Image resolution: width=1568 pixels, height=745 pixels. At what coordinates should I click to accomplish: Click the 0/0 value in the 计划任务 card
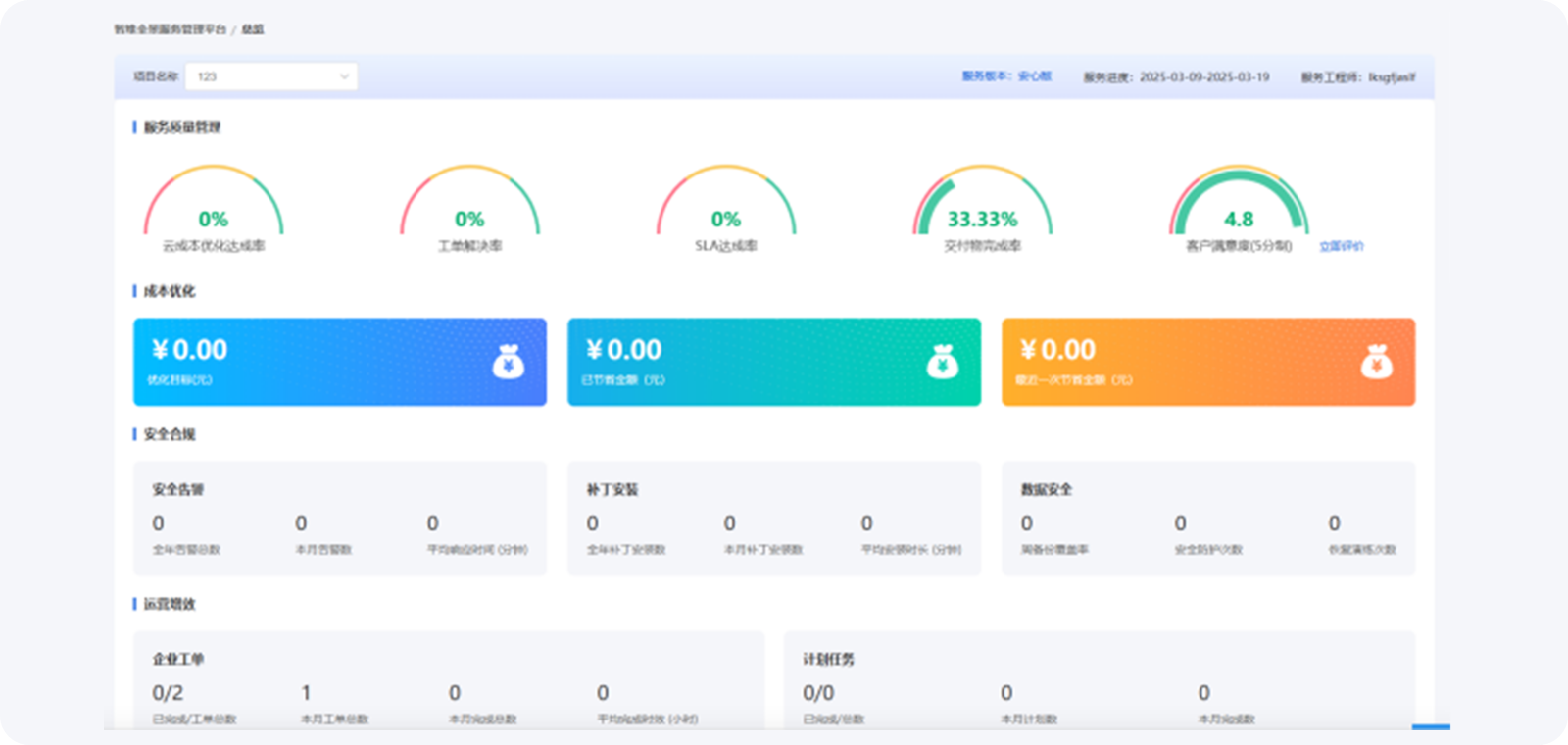(x=818, y=693)
